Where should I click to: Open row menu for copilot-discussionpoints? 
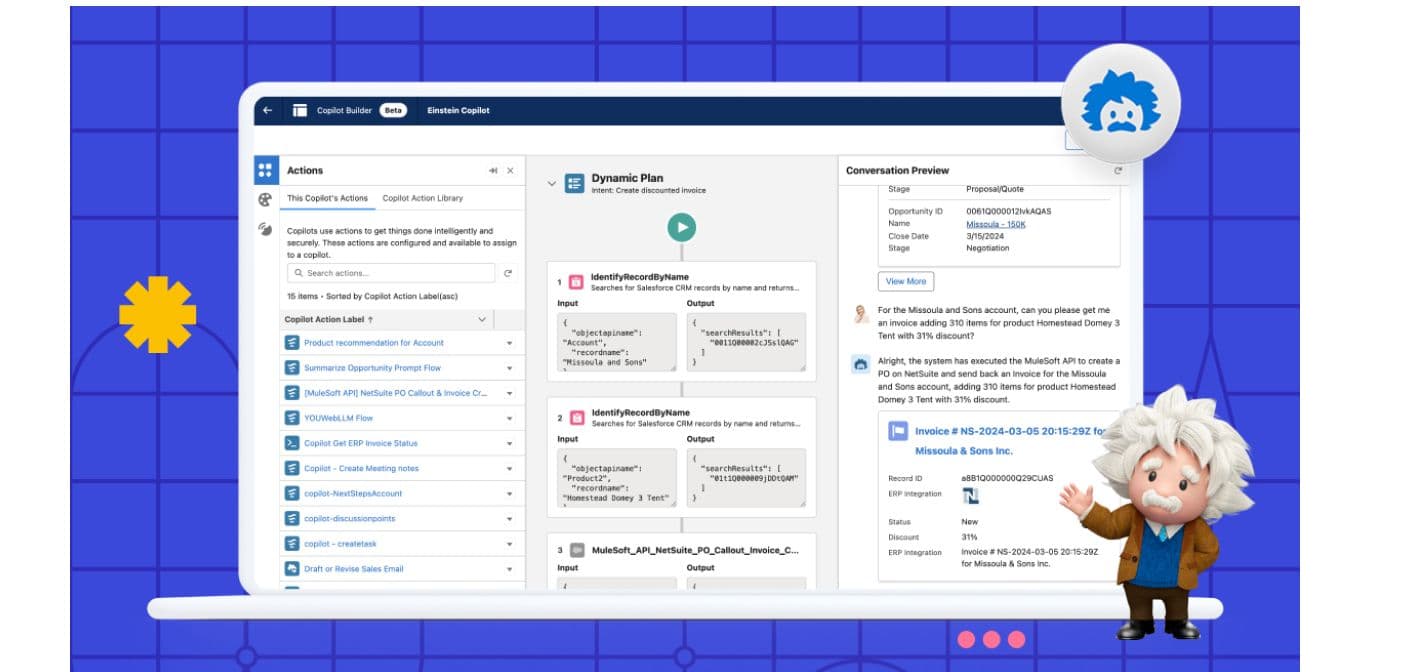(509, 519)
